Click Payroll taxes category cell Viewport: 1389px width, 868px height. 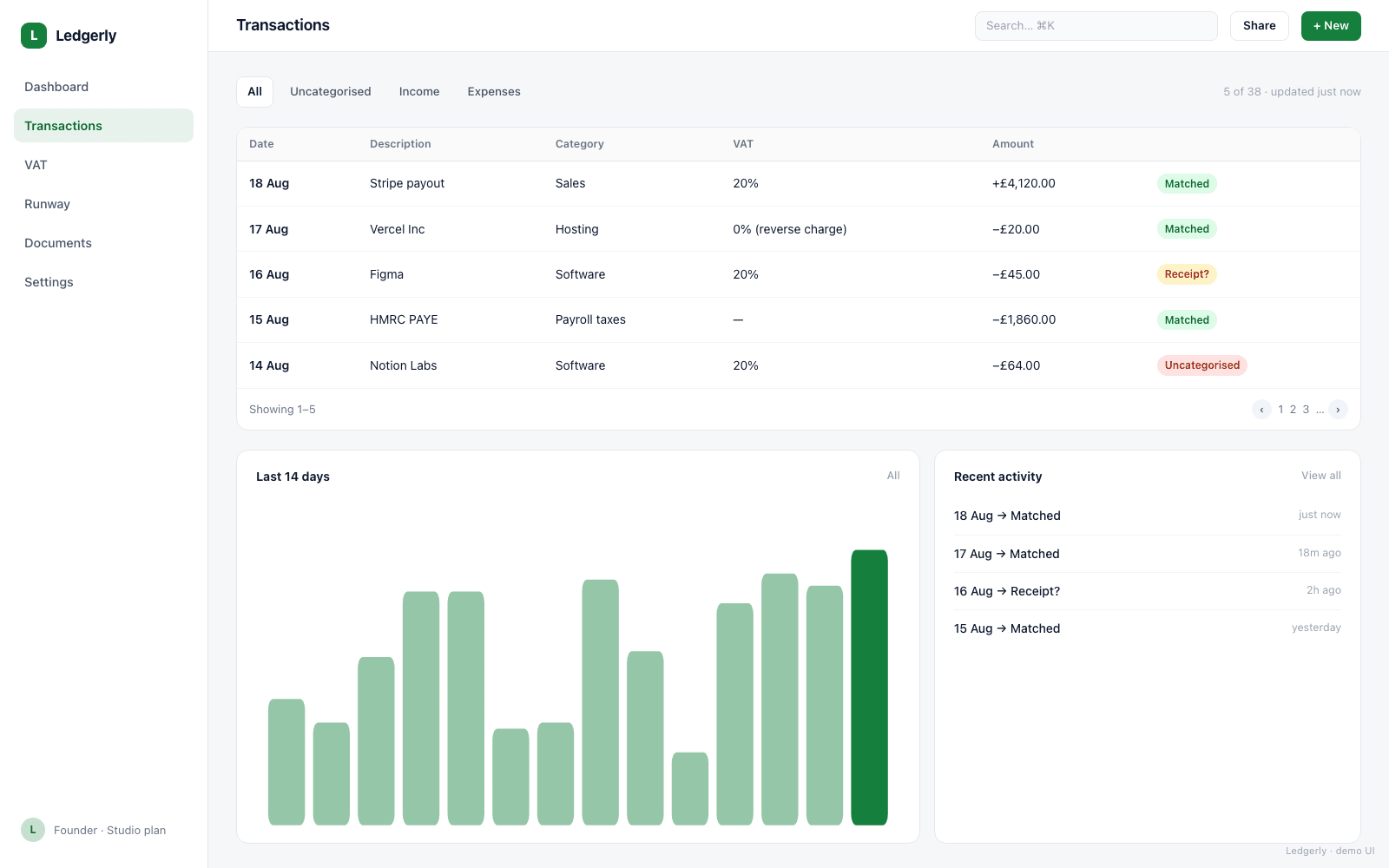click(x=590, y=320)
